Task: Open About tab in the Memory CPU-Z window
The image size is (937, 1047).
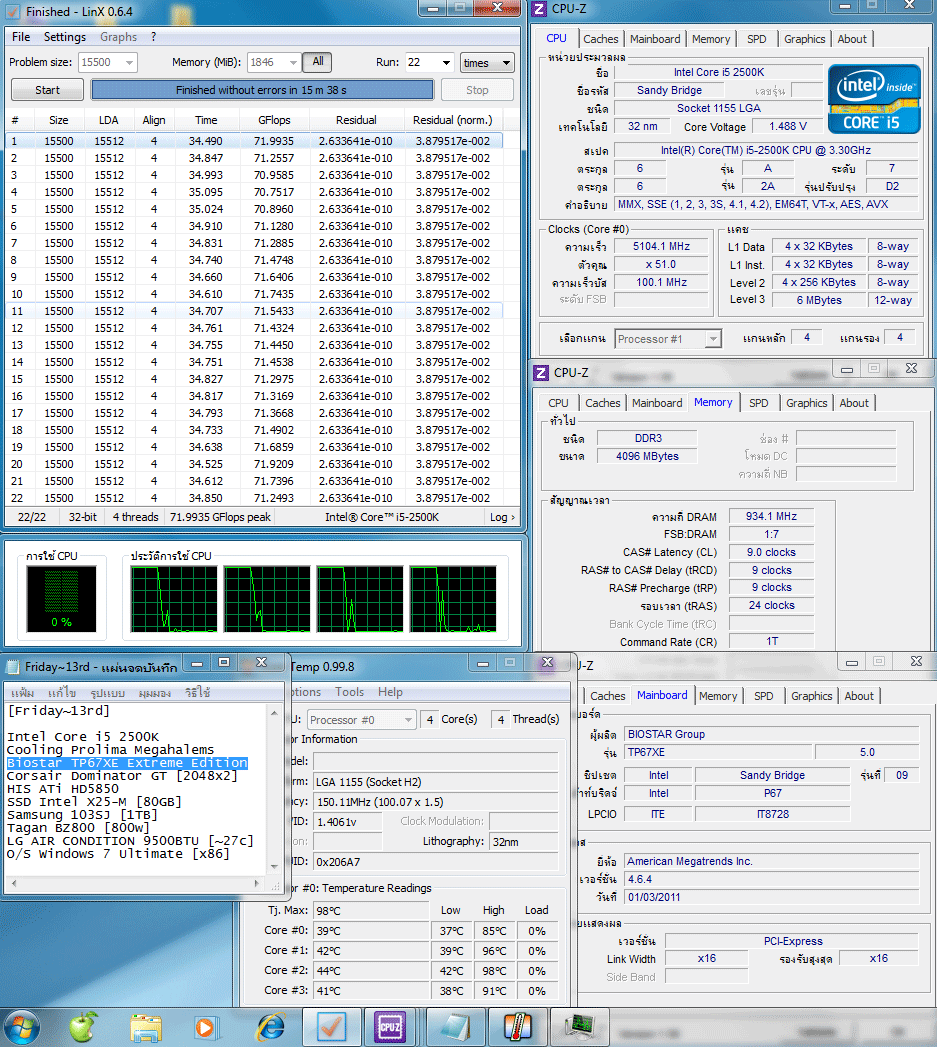Action: 854,403
